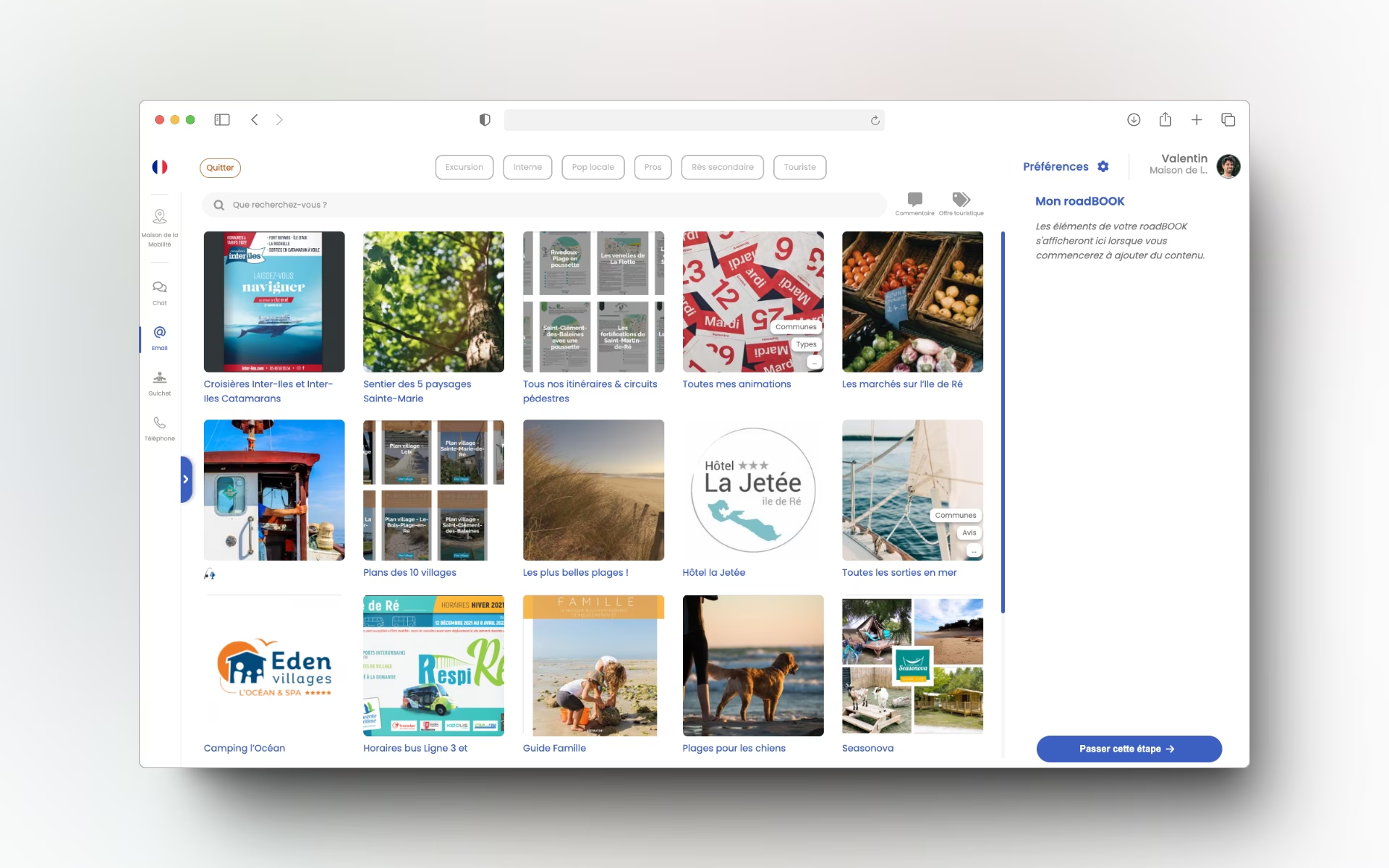Open Préférences gear icon
Viewport: 1389px width, 868px height.
pyautogui.click(x=1103, y=166)
